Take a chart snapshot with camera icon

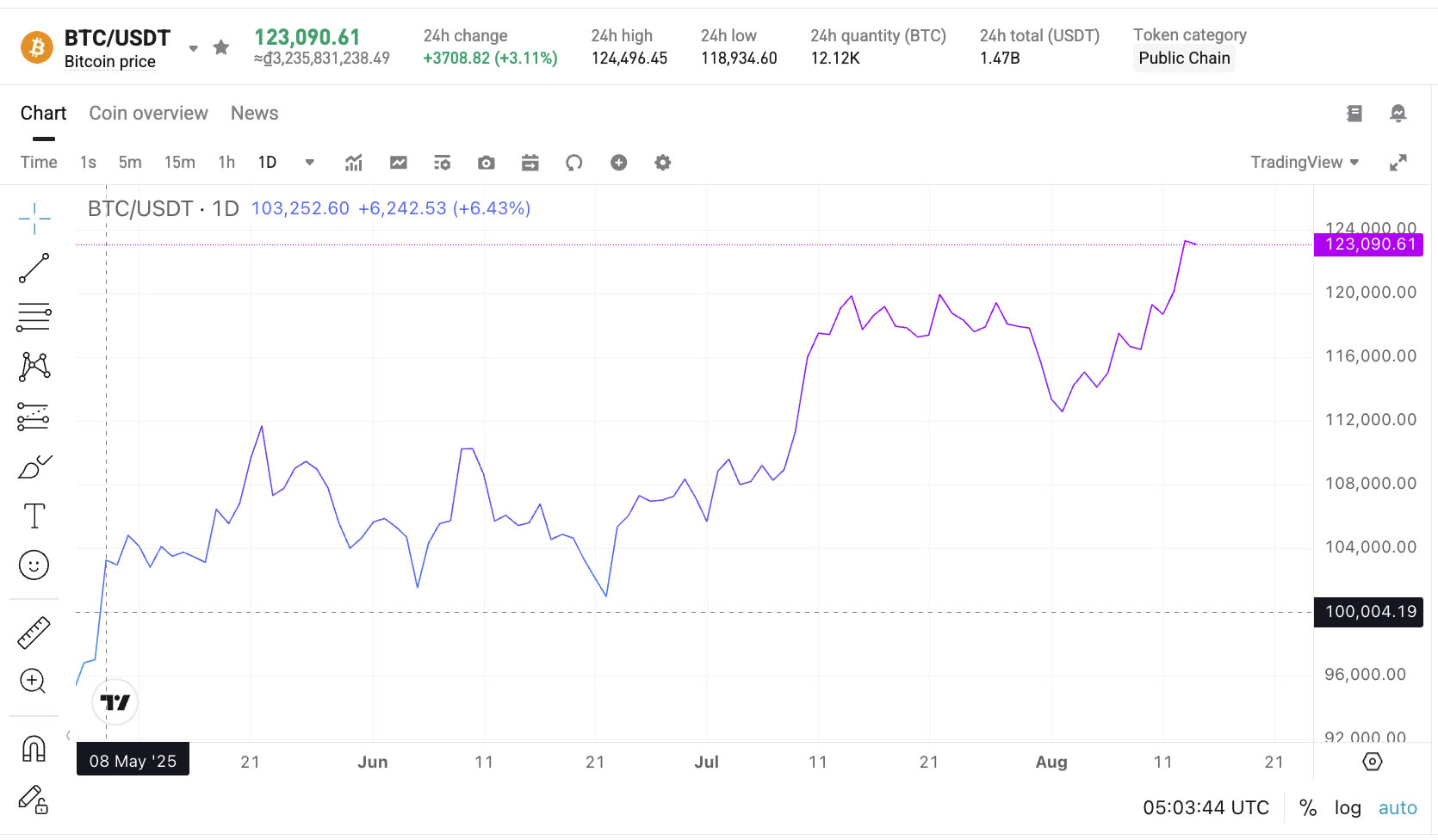(x=487, y=163)
